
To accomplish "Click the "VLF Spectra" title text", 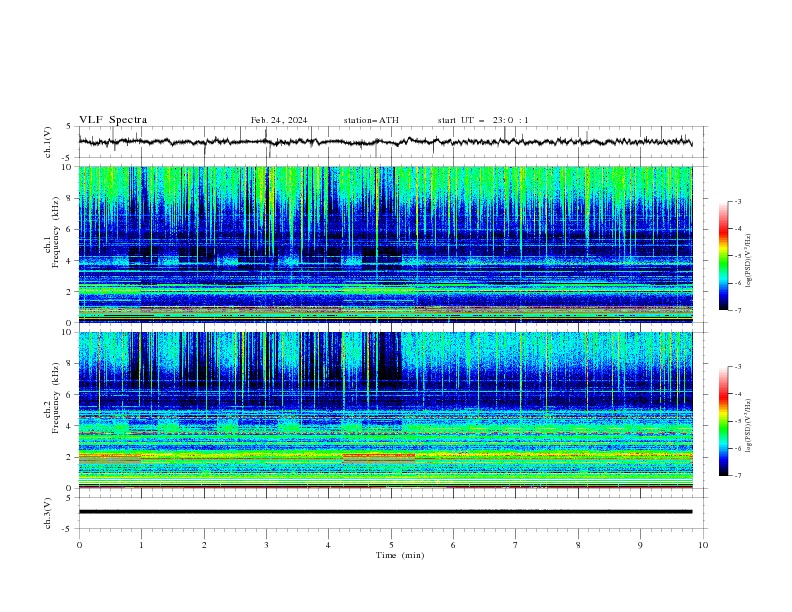I will point(113,120).
